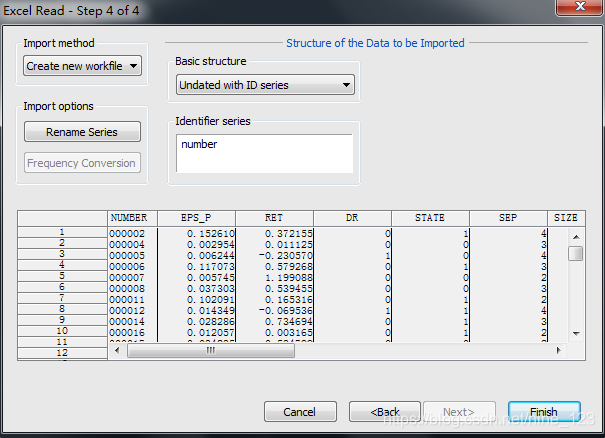Go back with the <Back button

click(385, 412)
